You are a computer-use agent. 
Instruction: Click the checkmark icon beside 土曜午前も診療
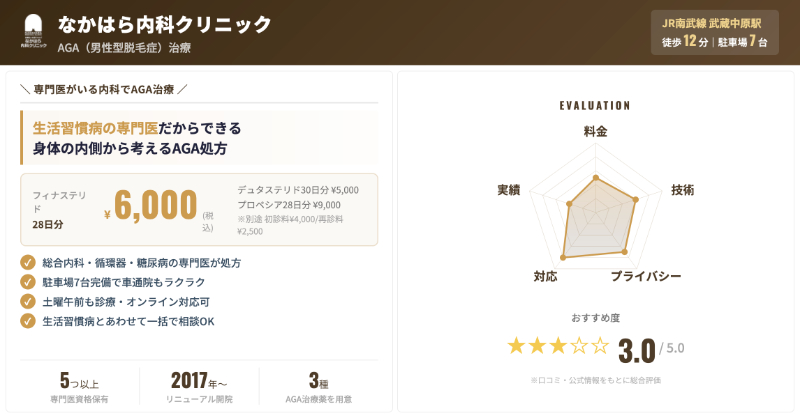(x=28, y=301)
